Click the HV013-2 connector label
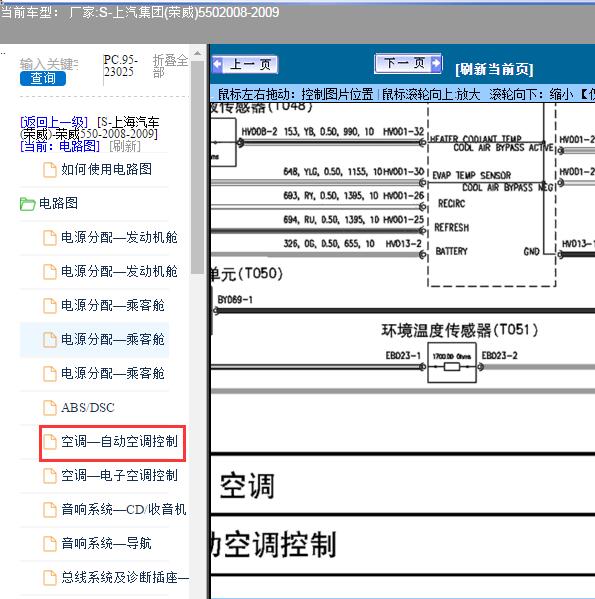 tap(404, 244)
